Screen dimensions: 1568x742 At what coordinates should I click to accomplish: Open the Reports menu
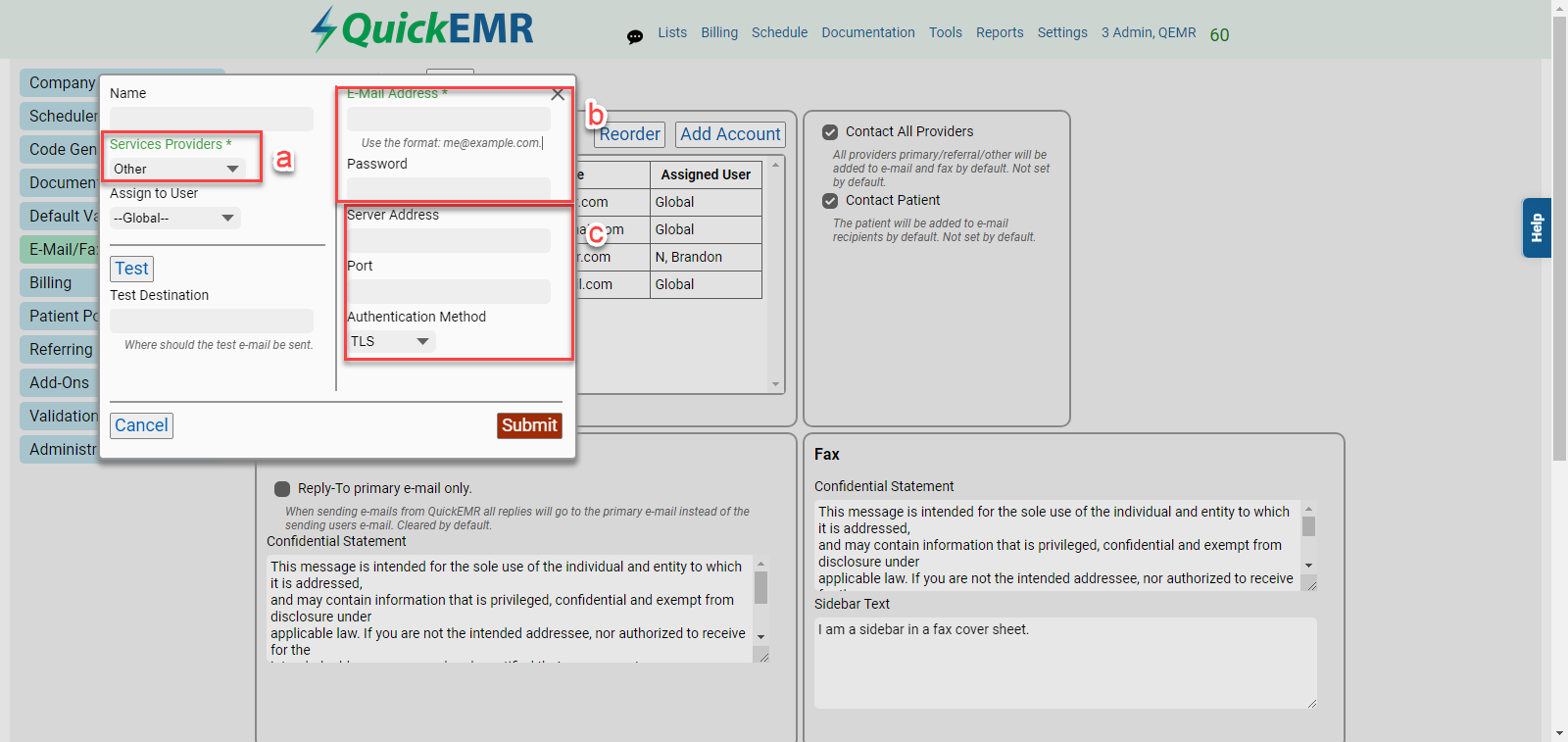1000,32
